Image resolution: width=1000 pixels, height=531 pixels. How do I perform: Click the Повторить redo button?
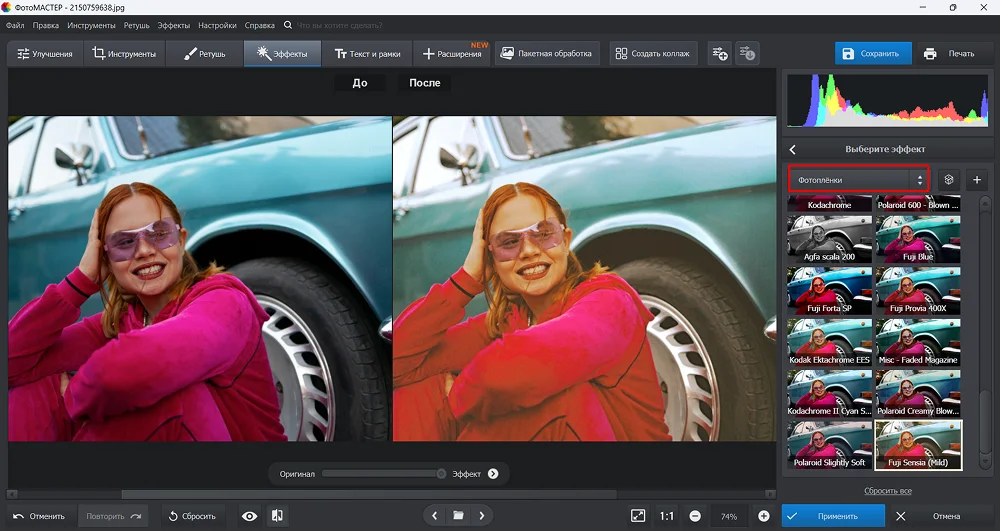(113, 516)
